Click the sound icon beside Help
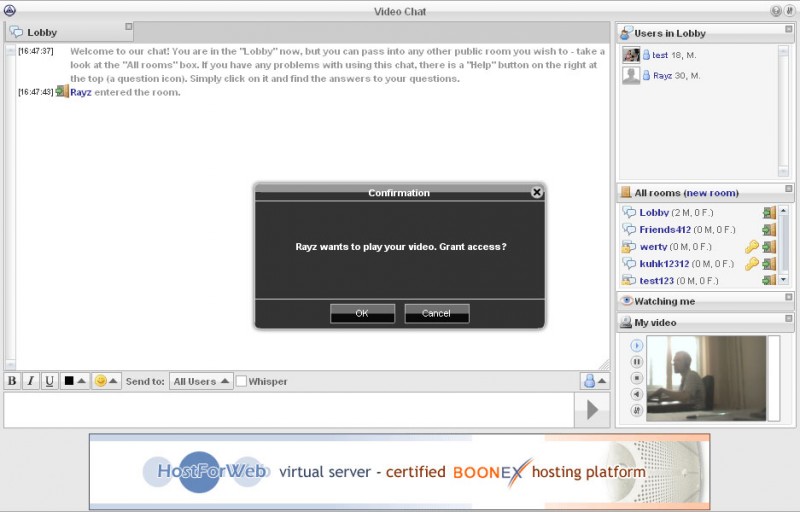The image size is (800, 512). [x=789, y=11]
